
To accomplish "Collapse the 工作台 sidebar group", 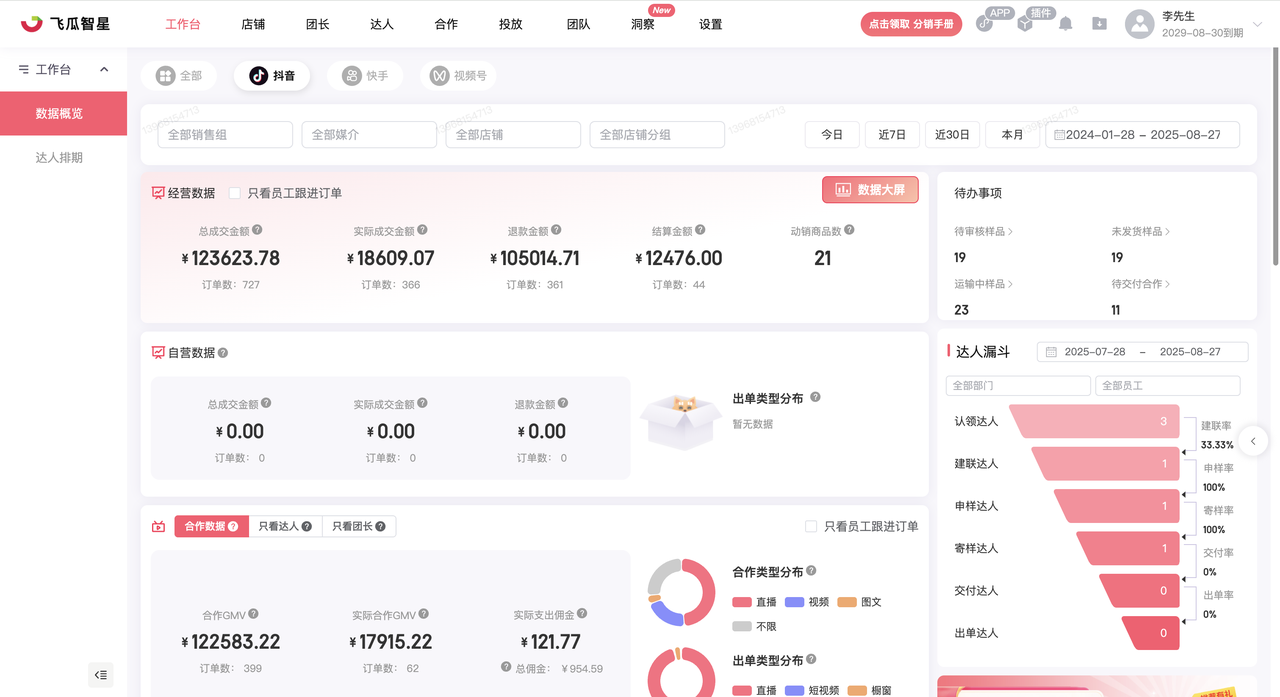I will pyautogui.click(x=104, y=70).
